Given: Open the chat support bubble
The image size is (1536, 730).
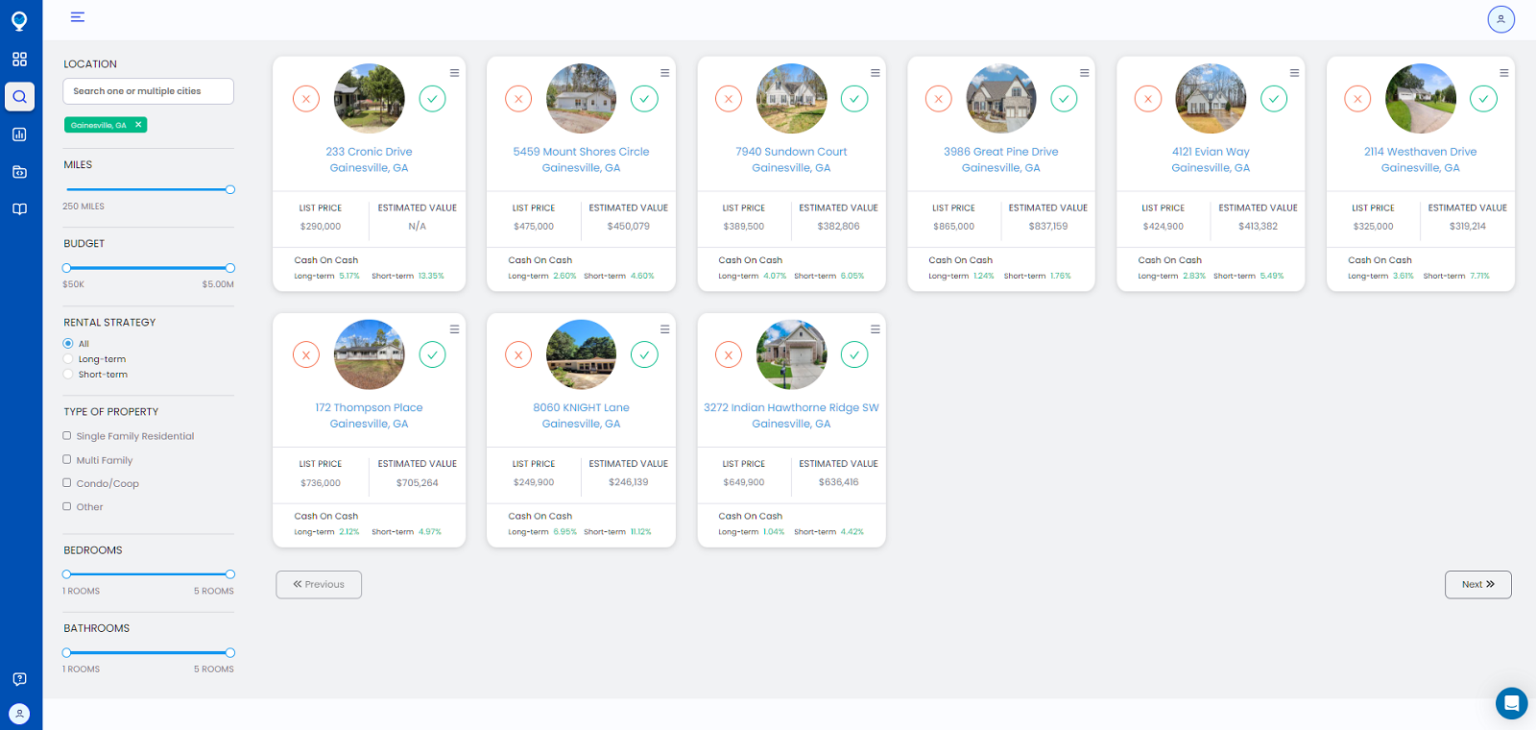Looking at the screenshot, I should point(1511,703).
